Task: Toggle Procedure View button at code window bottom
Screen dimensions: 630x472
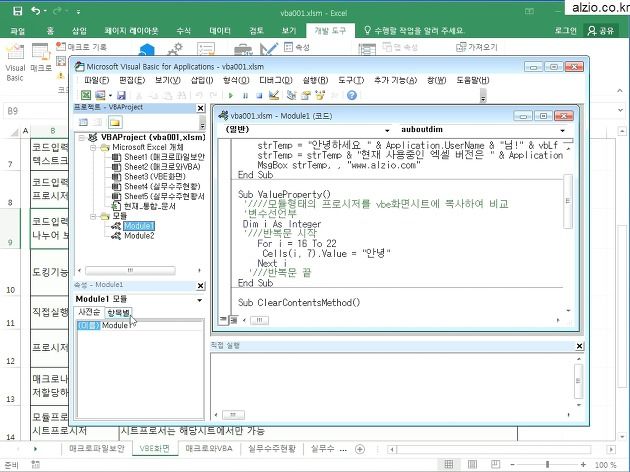Action: (x=223, y=320)
